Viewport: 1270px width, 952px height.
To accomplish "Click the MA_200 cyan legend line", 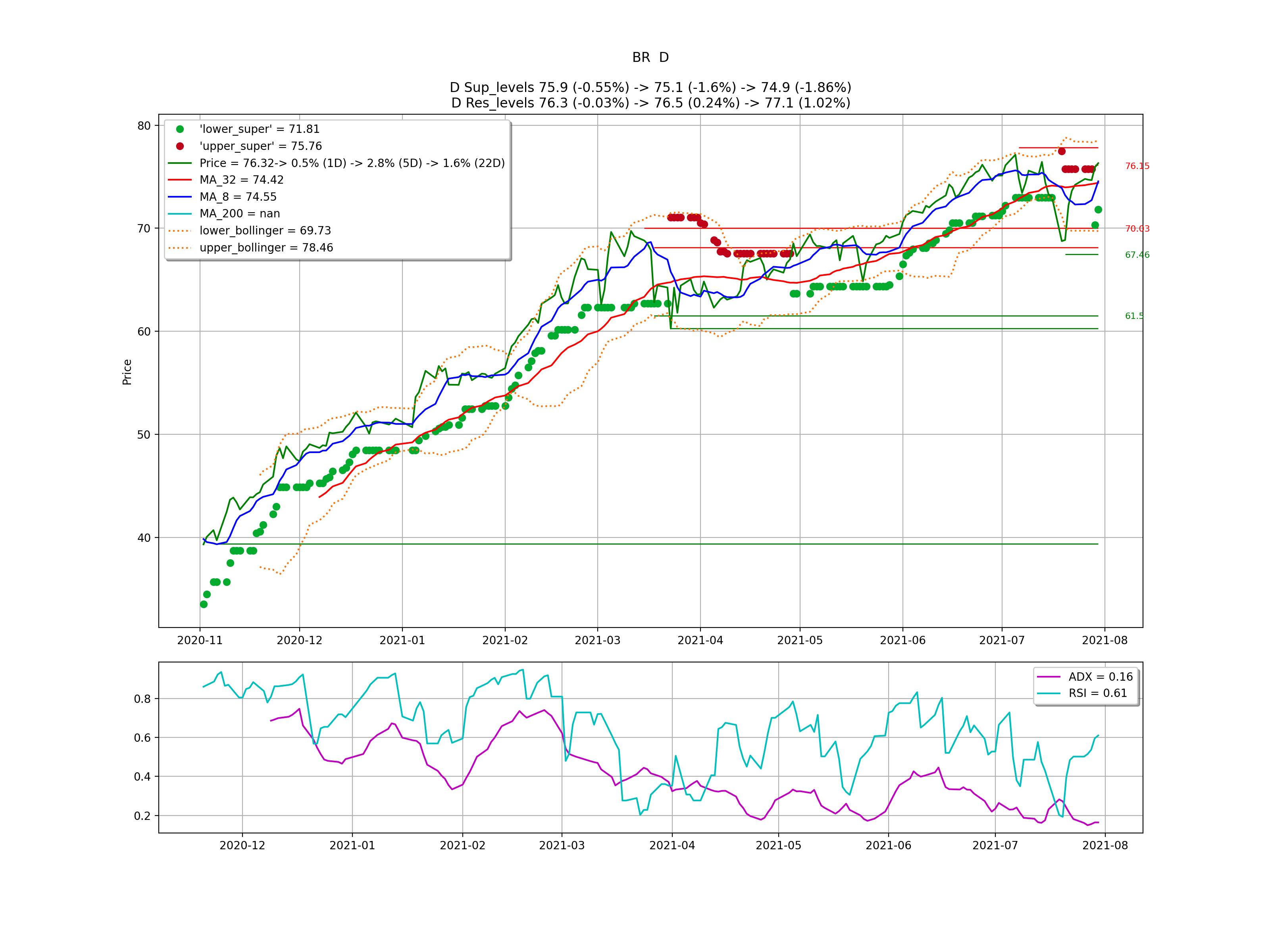I will [x=180, y=214].
